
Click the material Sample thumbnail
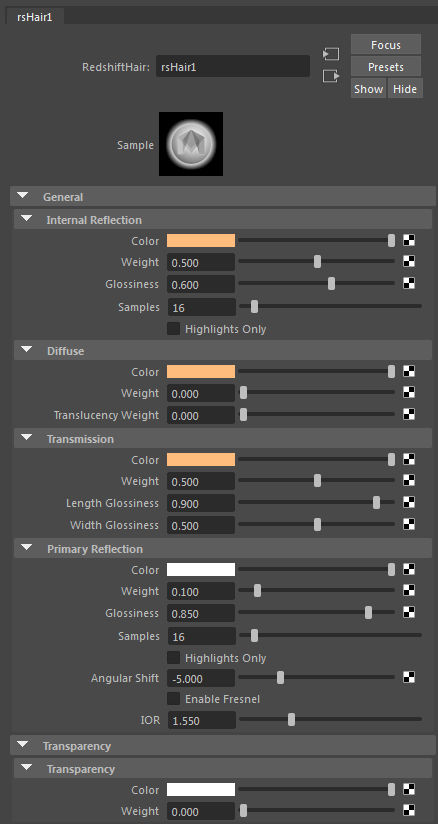click(x=191, y=143)
